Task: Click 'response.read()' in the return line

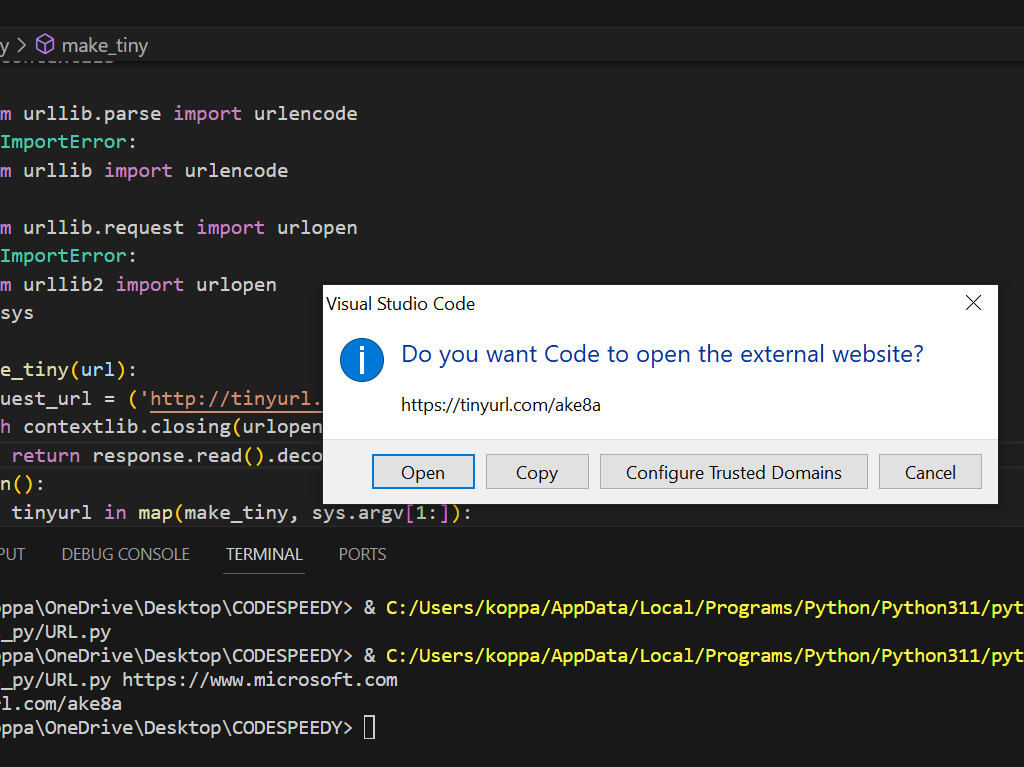Action: click(178, 455)
